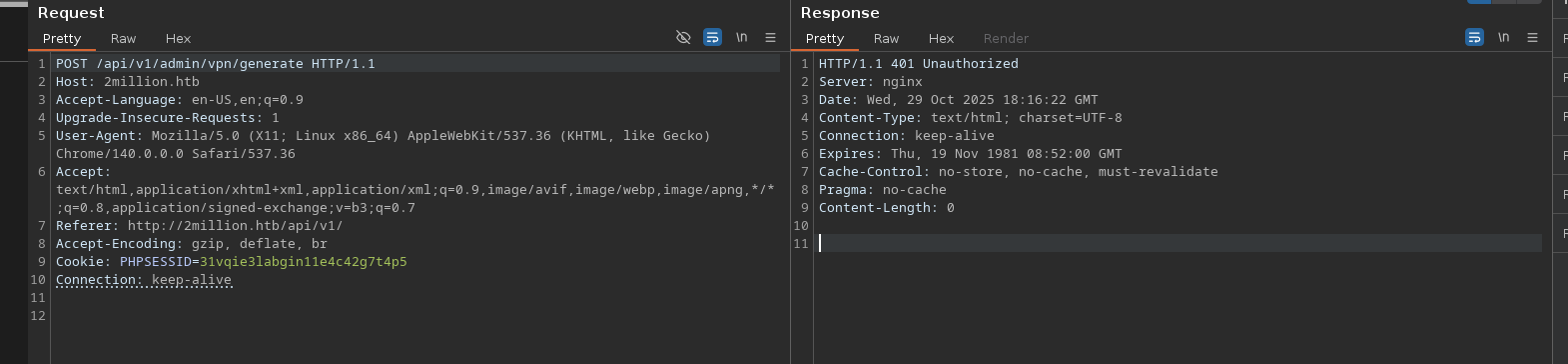Open the Request panel hamburger options menu
The image size is (1568, 364).
coord(770,37)
